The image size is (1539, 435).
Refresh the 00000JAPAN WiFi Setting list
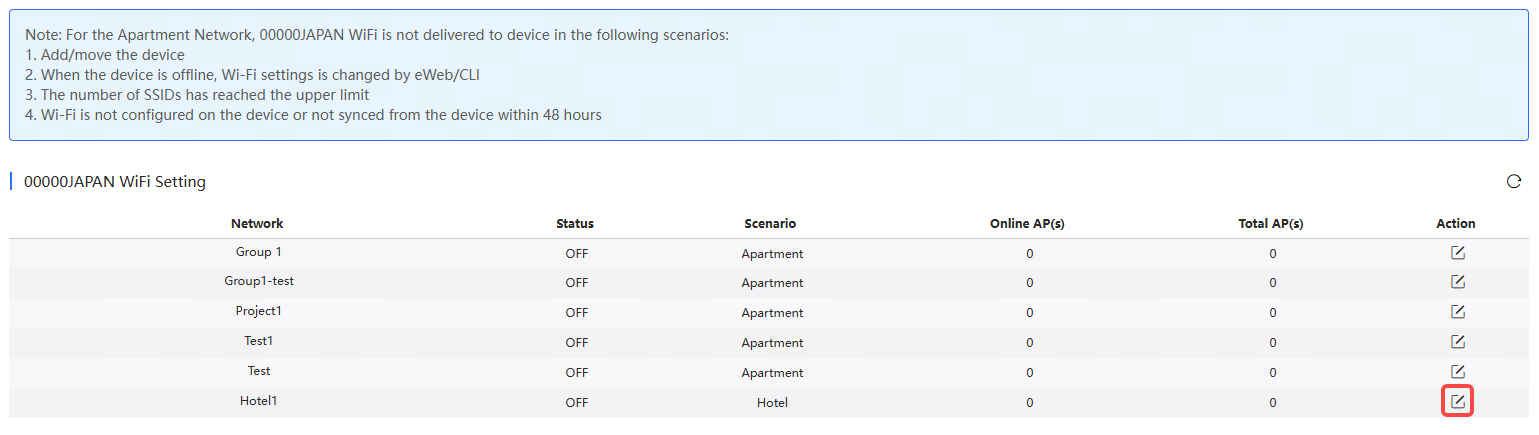[1513, 181]
